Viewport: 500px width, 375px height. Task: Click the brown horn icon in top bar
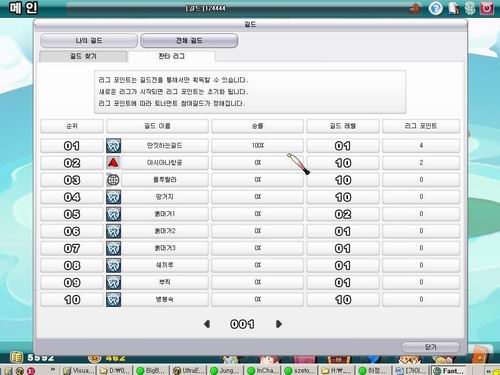click(x=415, y=9)
